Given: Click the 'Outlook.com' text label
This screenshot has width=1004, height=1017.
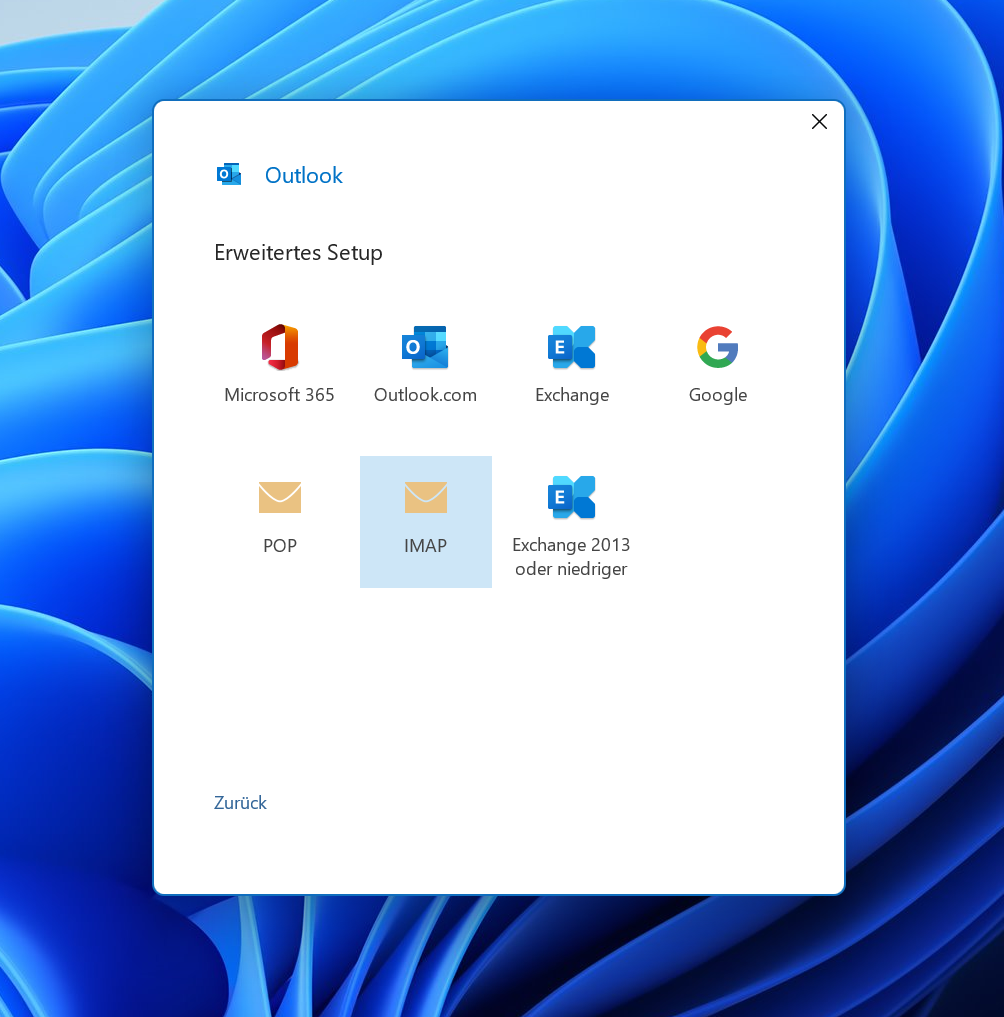Looking at the screenshot, I should click(425, 395).
